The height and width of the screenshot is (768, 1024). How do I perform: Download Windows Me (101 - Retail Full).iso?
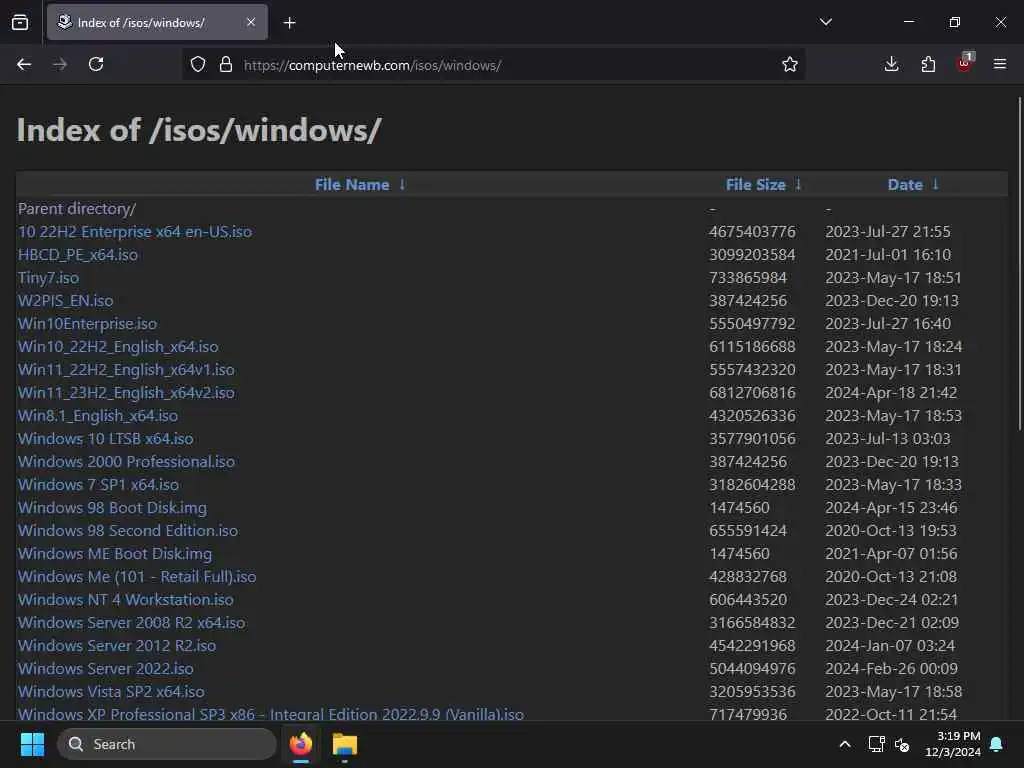point(137,577)
